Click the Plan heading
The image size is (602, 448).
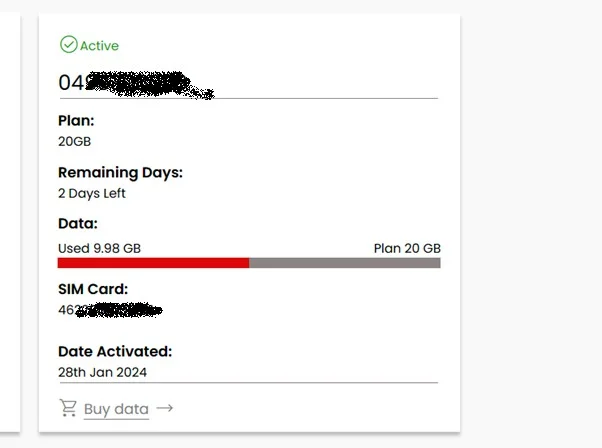[76, 120]
